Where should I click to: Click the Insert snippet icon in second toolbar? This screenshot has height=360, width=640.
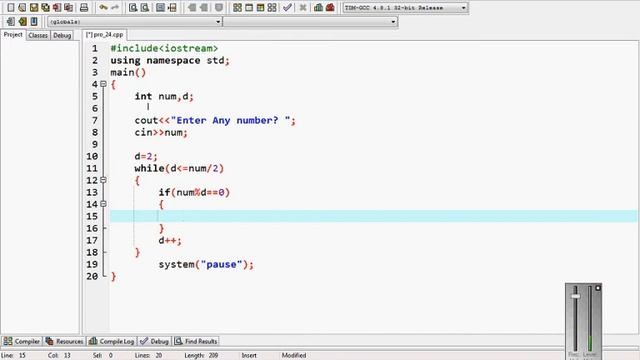point(11,21)
